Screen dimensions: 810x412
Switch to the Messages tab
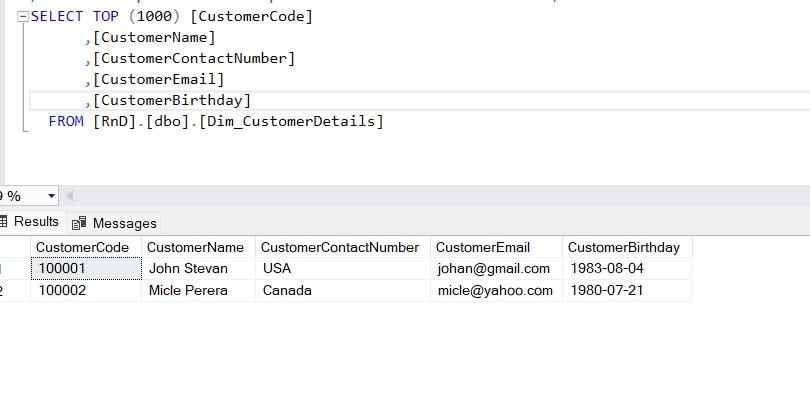tap(115, 223)
